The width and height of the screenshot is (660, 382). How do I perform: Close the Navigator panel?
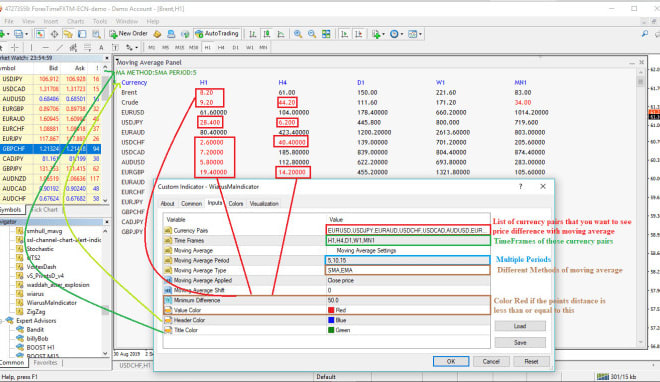pyautogui.click(x=106, y=222)
